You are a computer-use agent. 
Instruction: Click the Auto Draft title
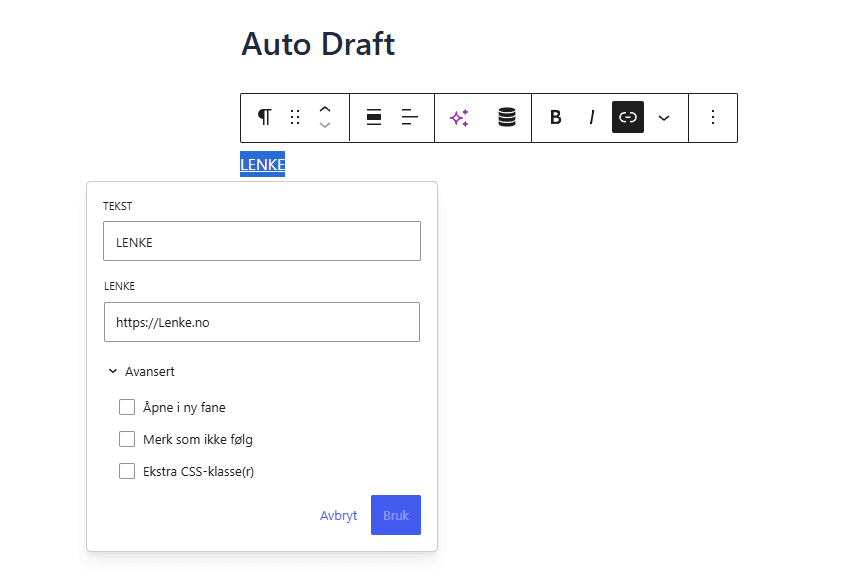tap(318, 44)
